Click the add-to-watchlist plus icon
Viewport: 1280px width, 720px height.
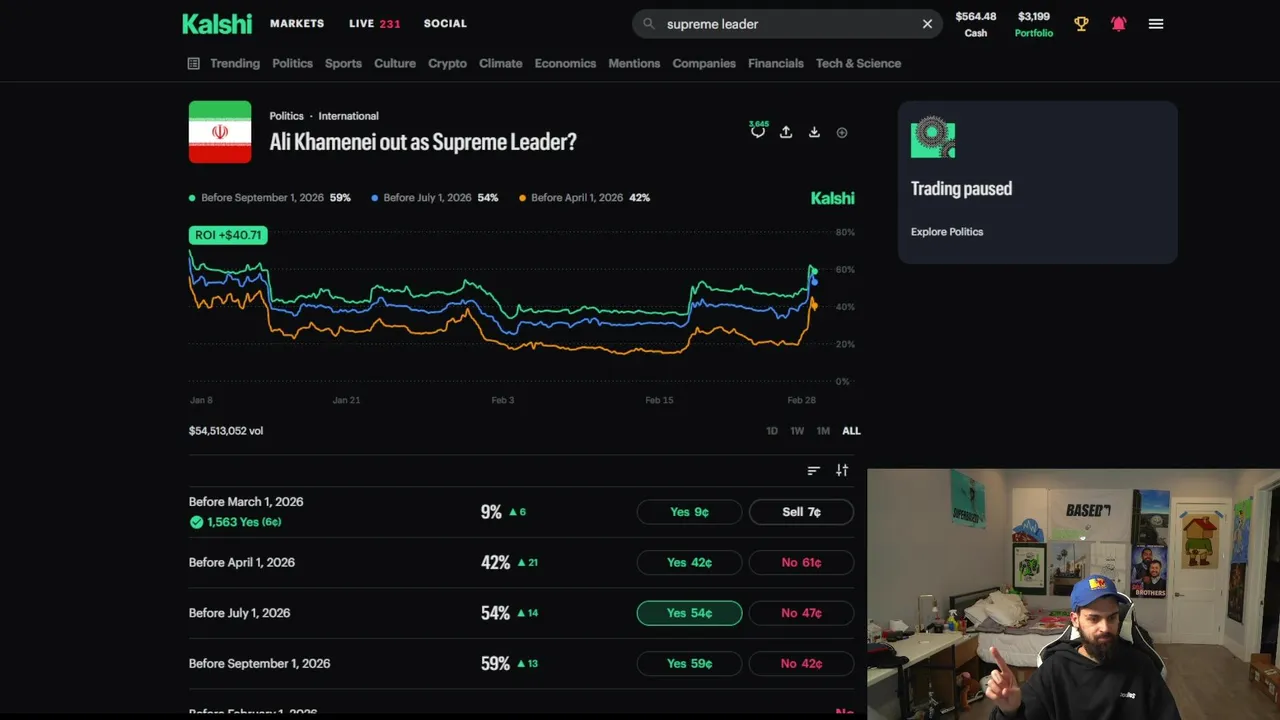pos(842,132)
